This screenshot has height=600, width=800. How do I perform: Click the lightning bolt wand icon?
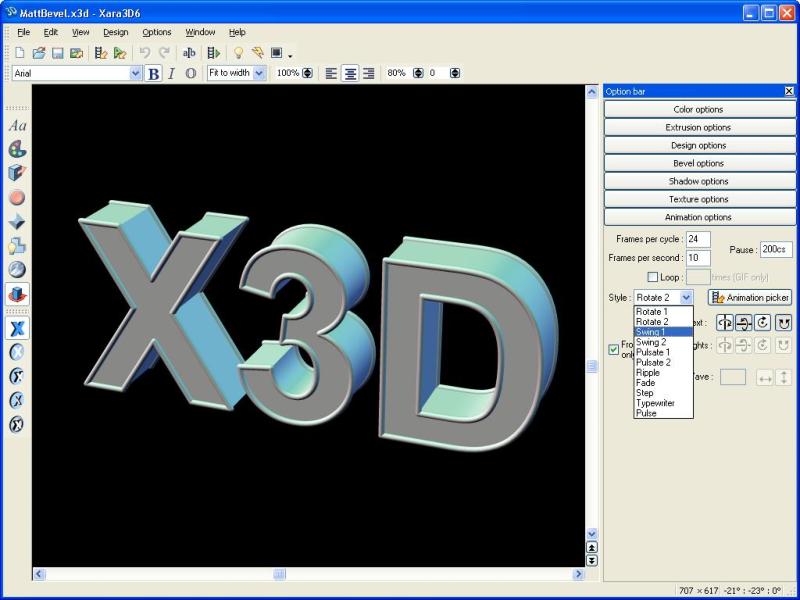point(258,53)
